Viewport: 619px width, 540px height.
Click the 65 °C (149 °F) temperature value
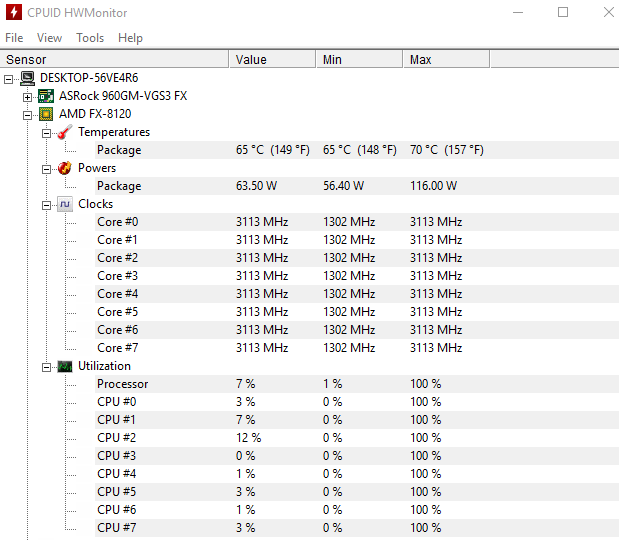273,150
